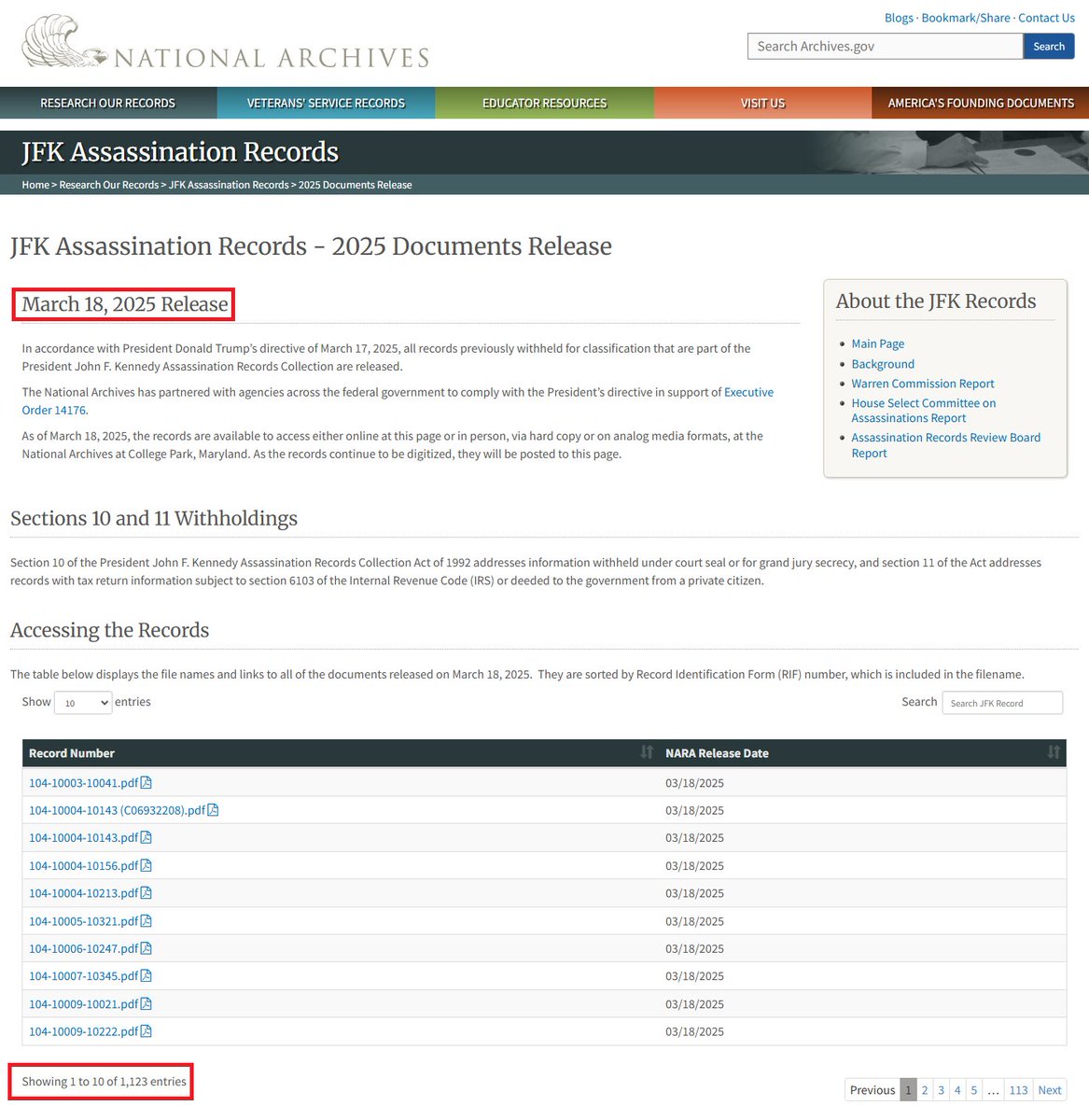The width and height of the screenshot is (1089, 1120).
Task: Jump to page 113 of results
Action: [1018, 1090]
